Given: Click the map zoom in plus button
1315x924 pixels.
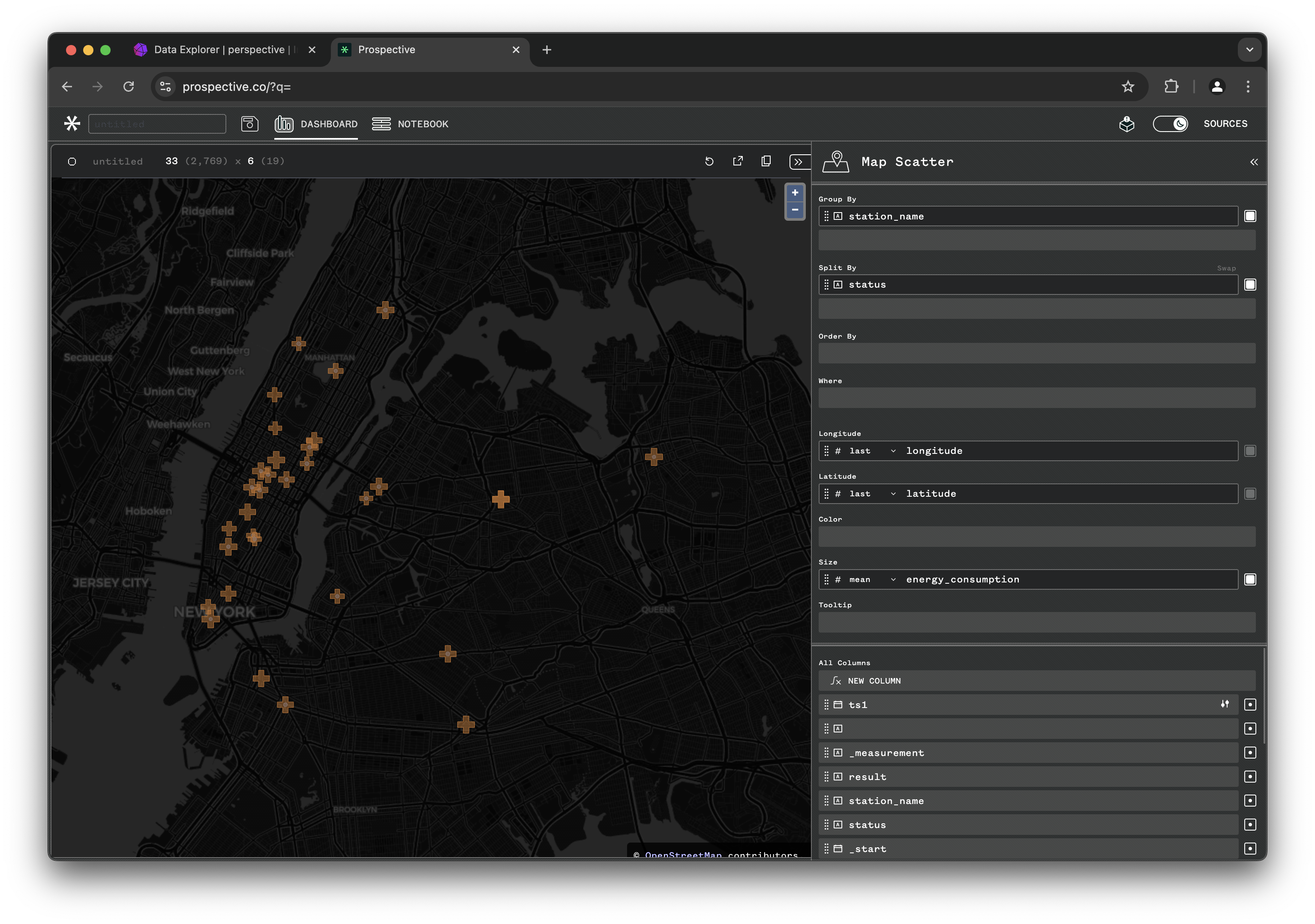Looking at the screenshot, I should click(794, 193).
